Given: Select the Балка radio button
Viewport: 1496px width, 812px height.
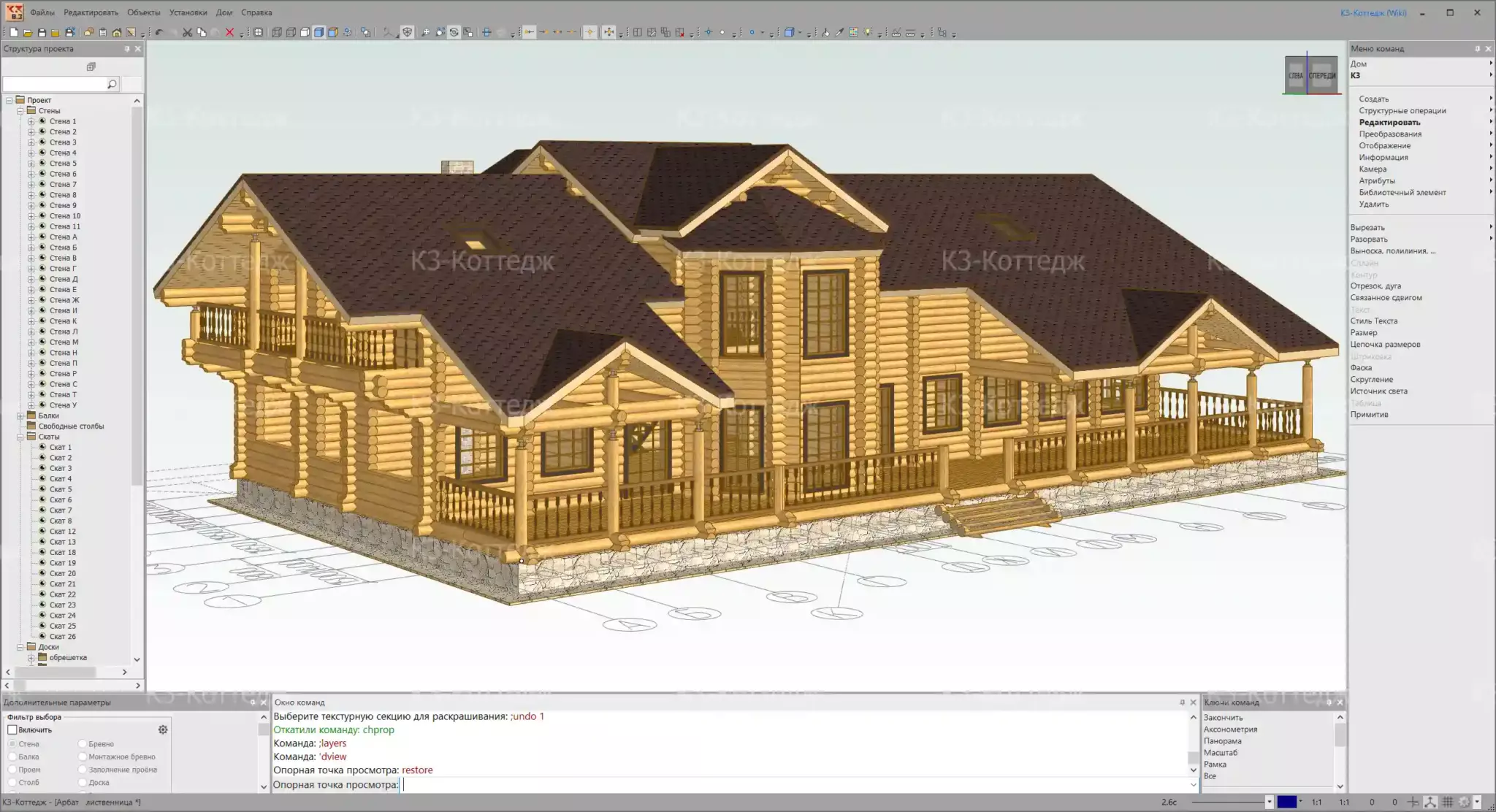Looking at the screenshot, I should [12, 757].
